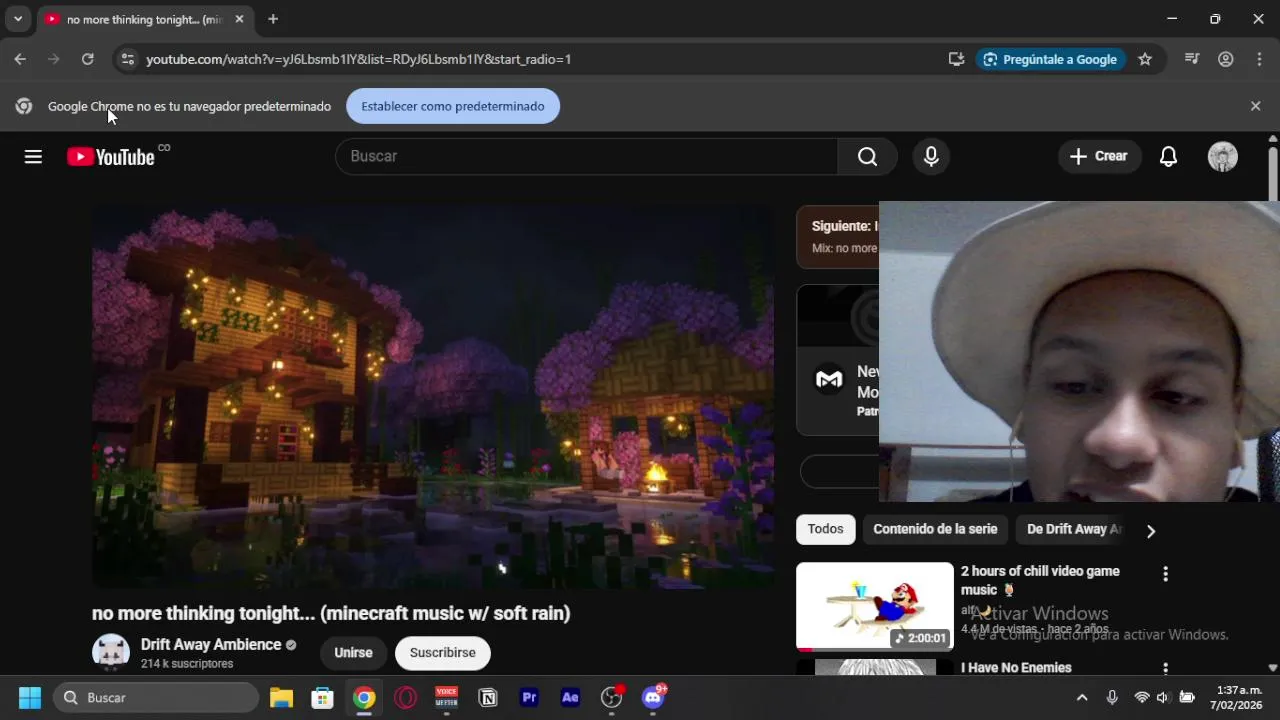Open the 'I Have No Enemies' video title
Image resolution: width=1280 pixels, height=720 pixels.
1016,667
